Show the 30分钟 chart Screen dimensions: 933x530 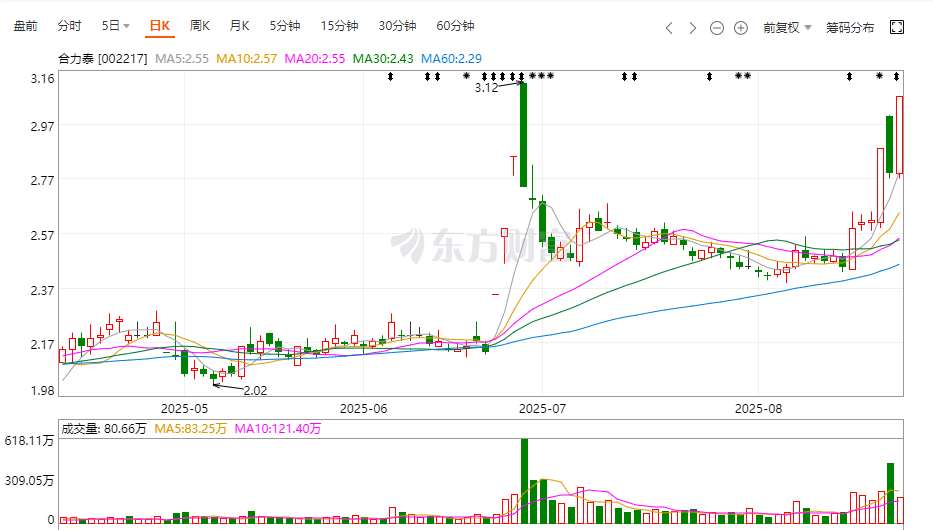(x=397, y=26)
